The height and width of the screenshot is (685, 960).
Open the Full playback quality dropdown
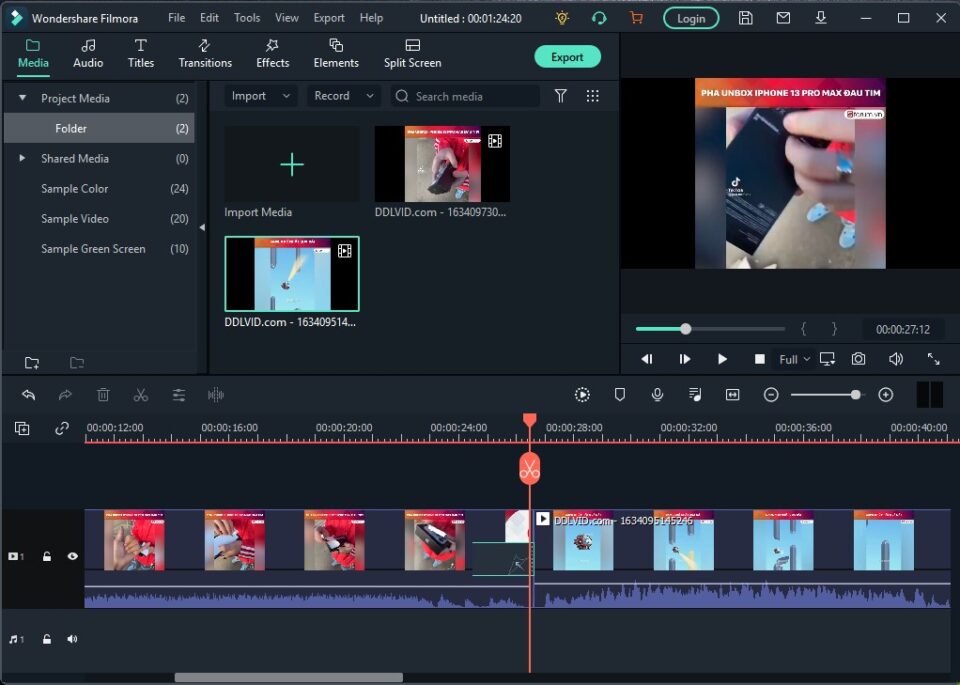pos(792,358)
